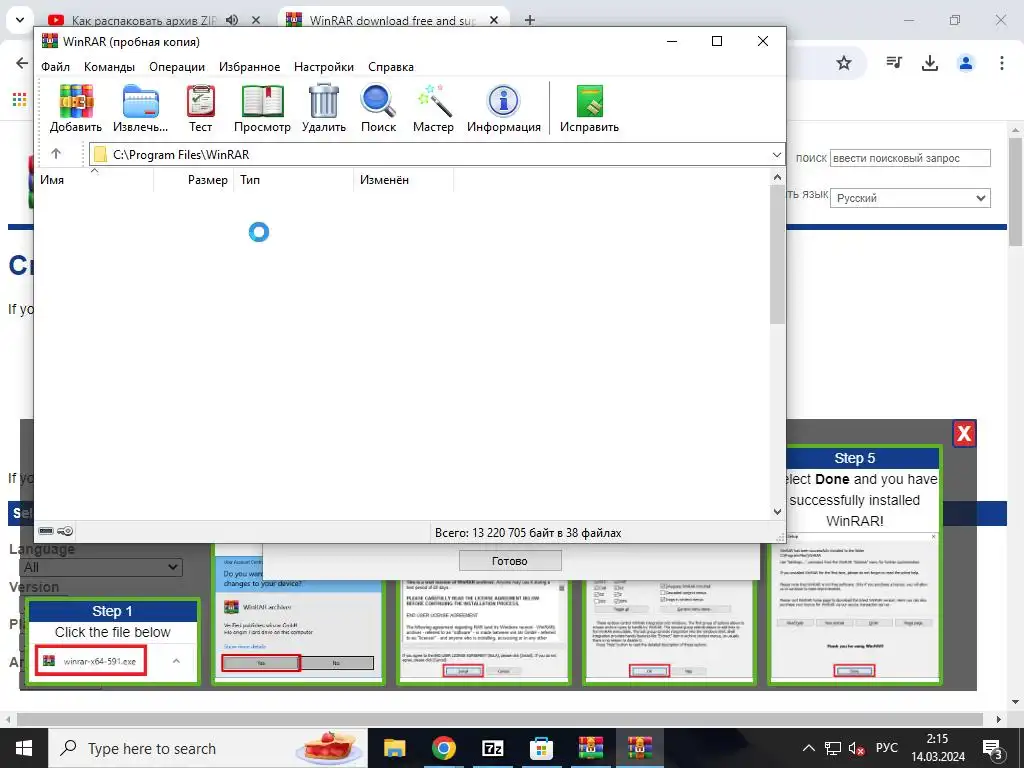Screen dimensions: 1024x768
Task: Open the Справка menu
Action: coord(391,67)
